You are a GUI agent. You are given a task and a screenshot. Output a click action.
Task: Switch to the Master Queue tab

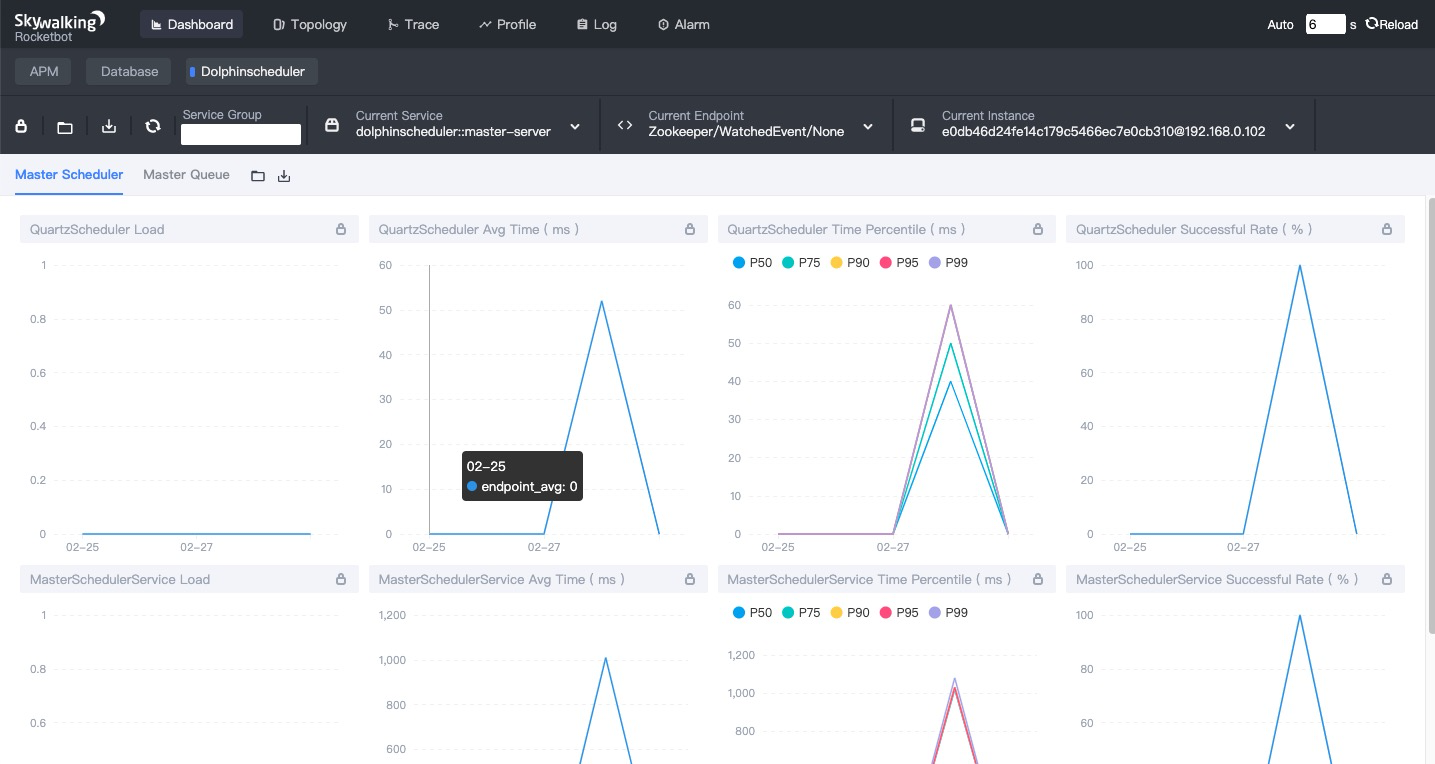point(186,174)
